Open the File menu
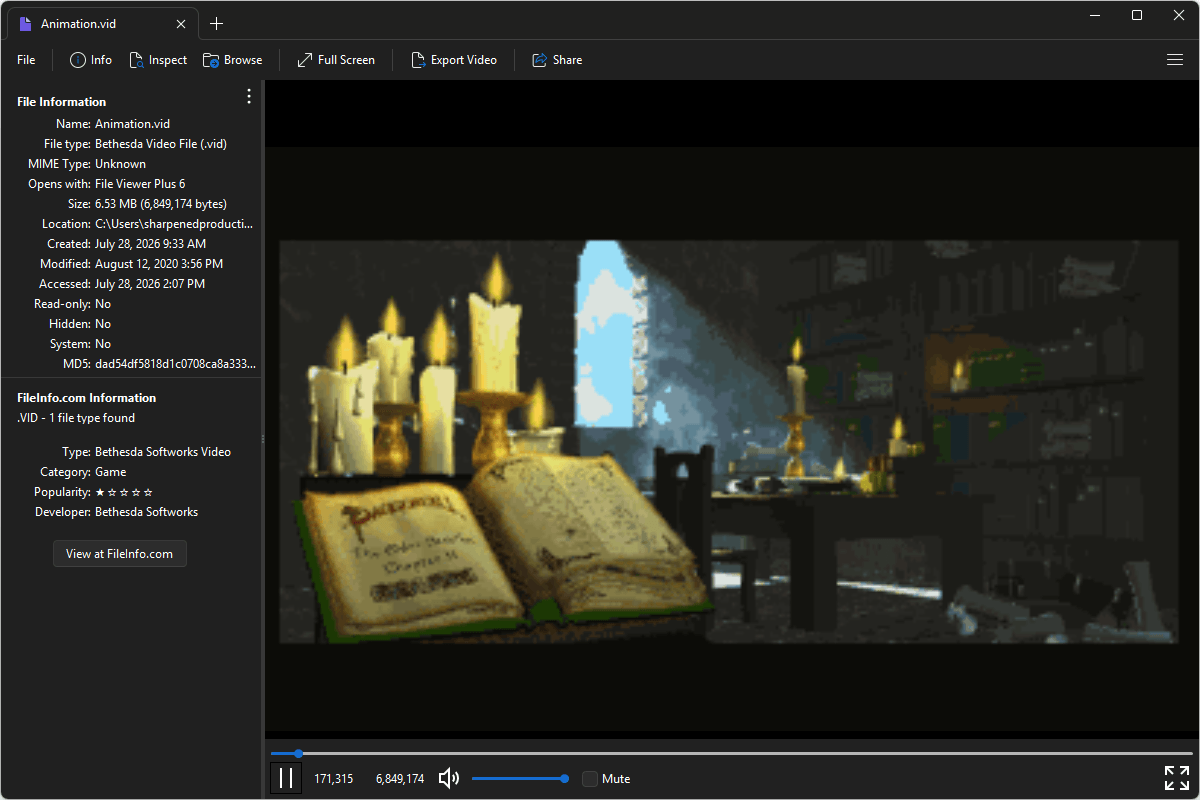This screenshot has height=800, width=1200. coord(26,60)
